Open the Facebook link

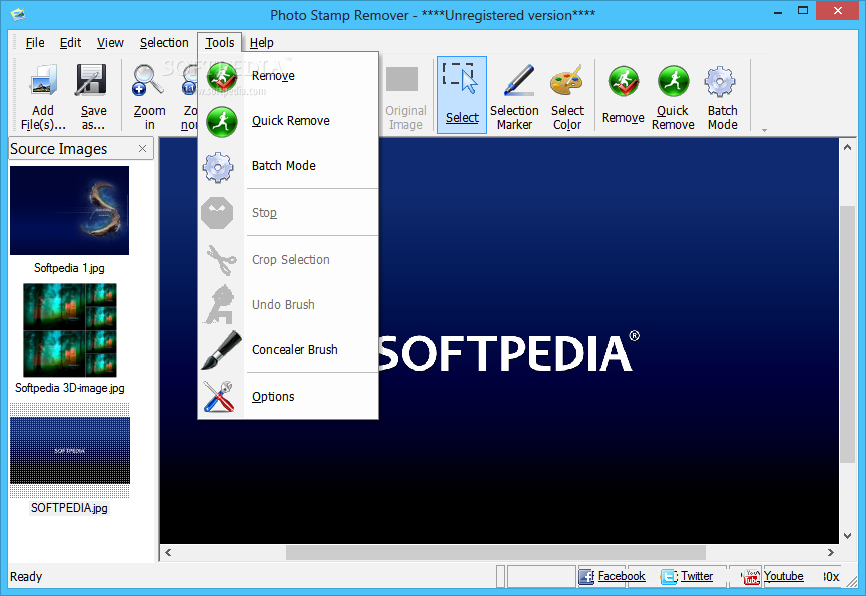(x=621, y=576)
